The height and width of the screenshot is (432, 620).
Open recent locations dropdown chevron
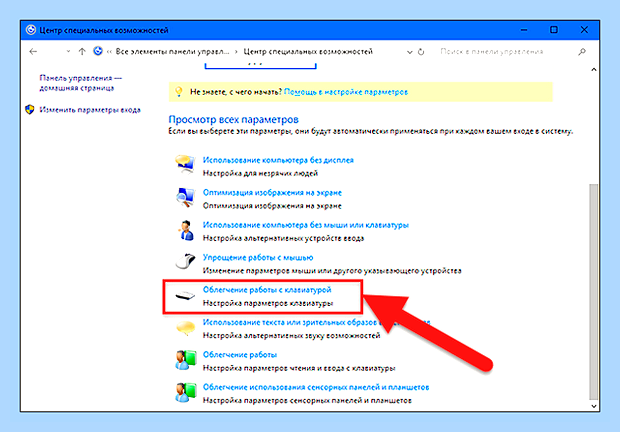click(x=68, y=51)
